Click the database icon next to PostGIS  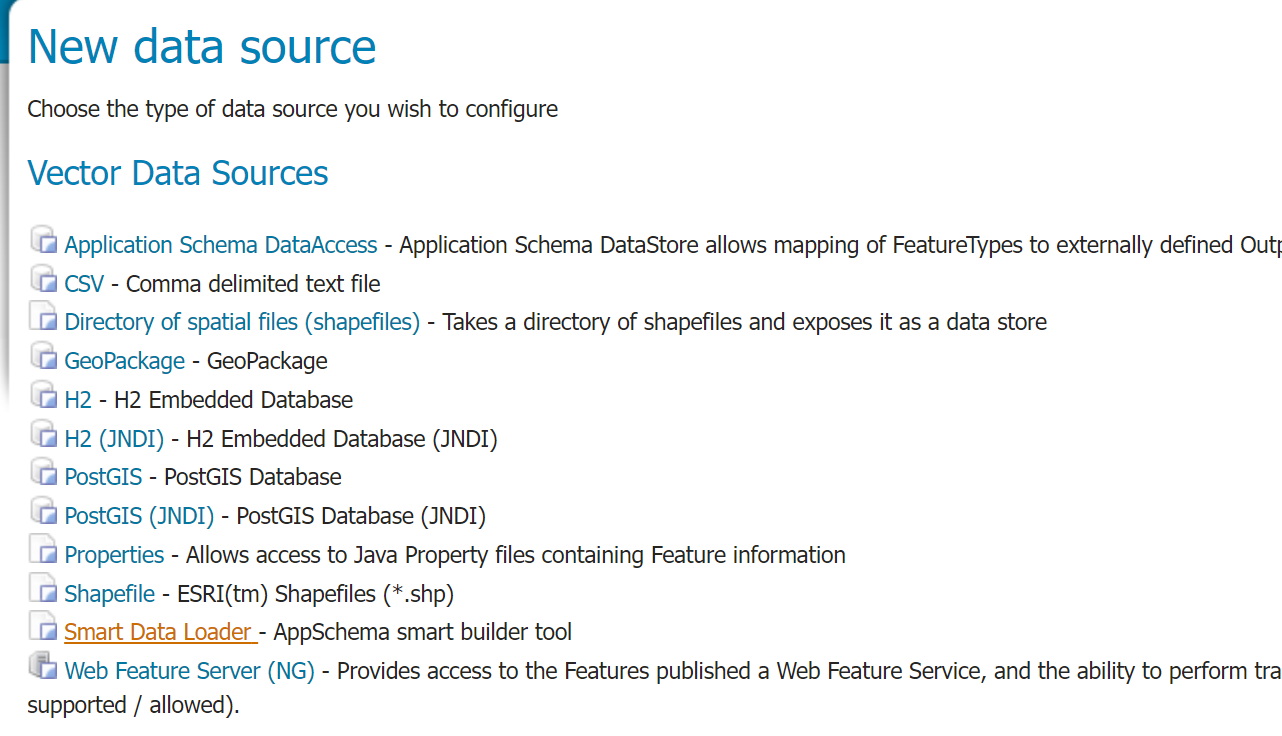click(43, 473)
